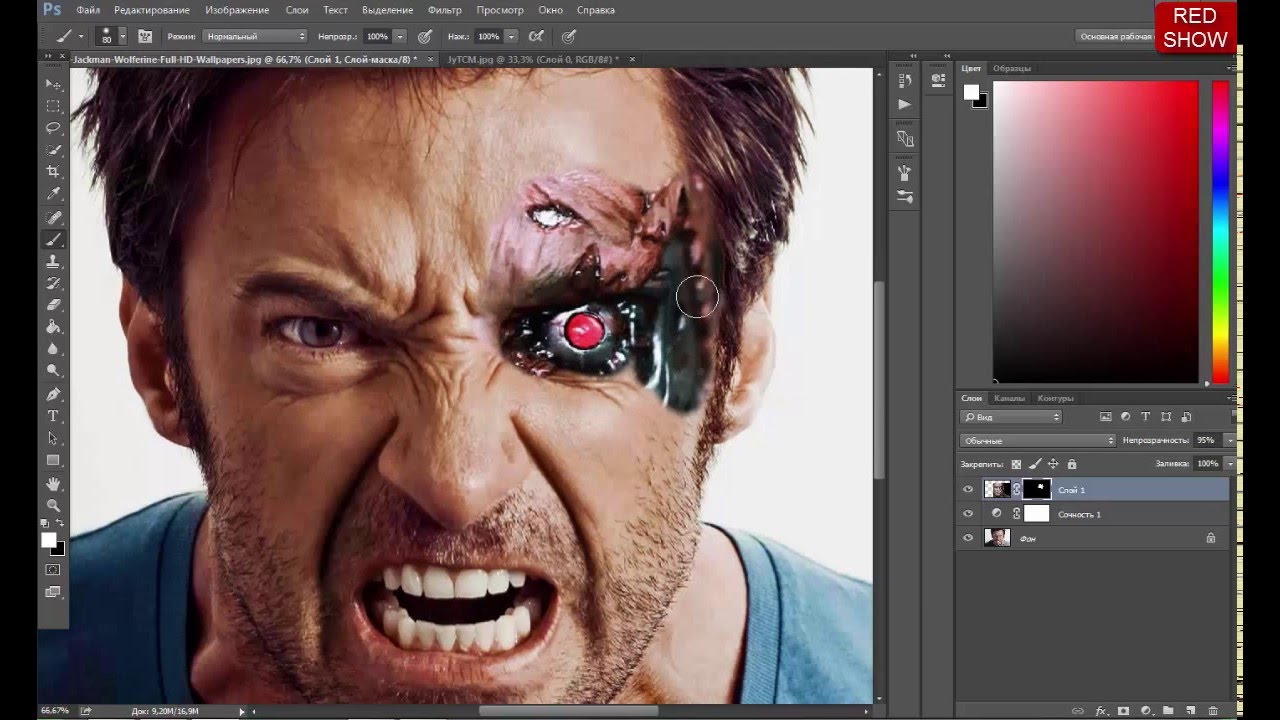Image resolution: width=1280 pixels, height=720 pixels.
Task: Switch to the JyTCM.jpg document tab
Action: [533, 60]
